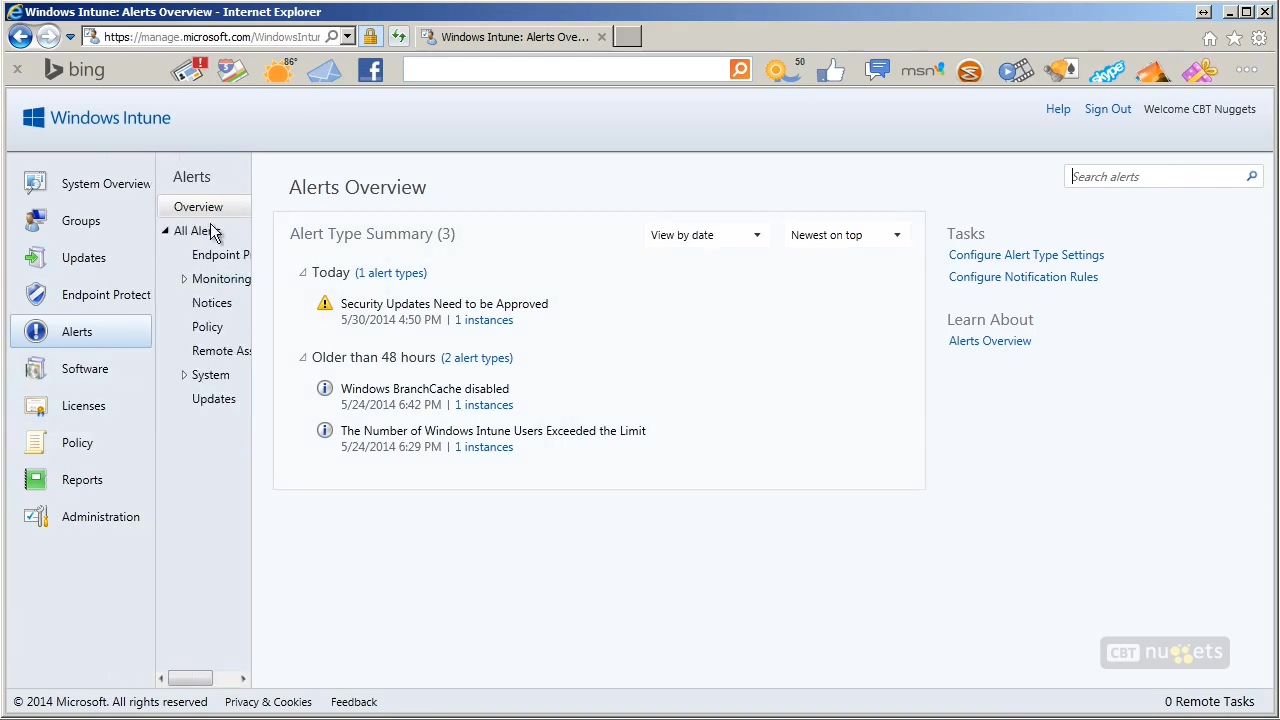Click info icon beside Windows BranchCache disabled
Viewport: 1280px width, 720px height.
[x=324, y=388]
